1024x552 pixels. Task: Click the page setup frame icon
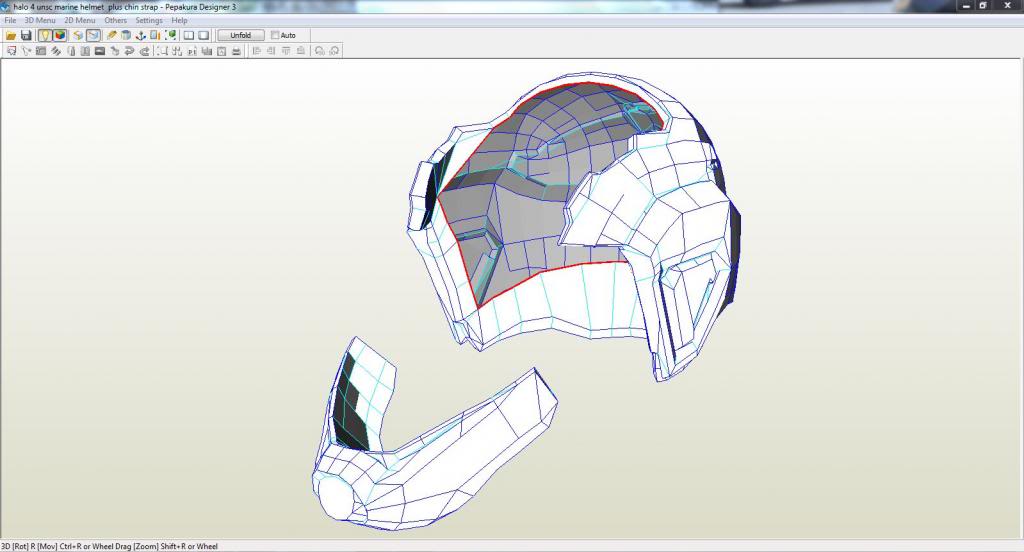[x=221, y=51]
